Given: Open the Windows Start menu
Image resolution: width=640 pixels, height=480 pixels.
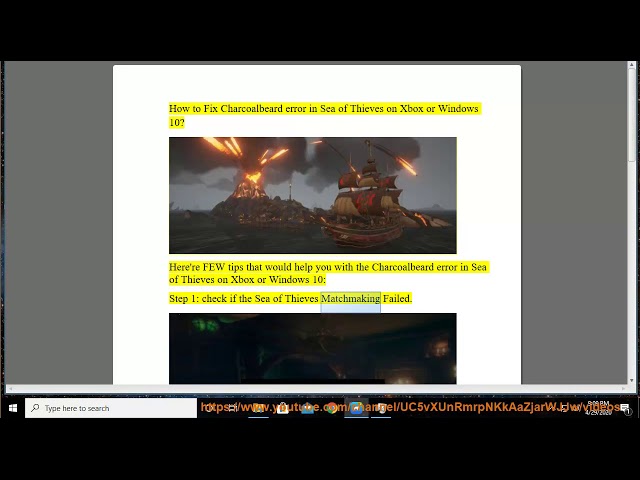Looking at the screenshot, I should [13, 408].
